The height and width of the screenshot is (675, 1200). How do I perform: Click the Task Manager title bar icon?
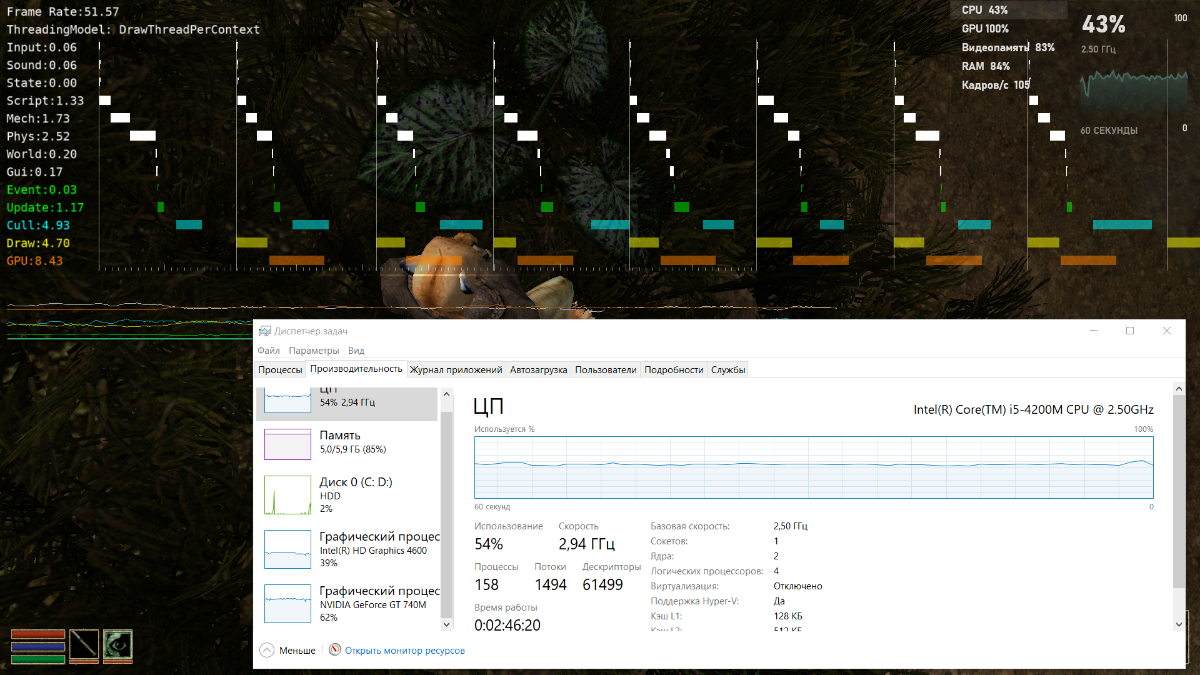click(x=264, y=331)
